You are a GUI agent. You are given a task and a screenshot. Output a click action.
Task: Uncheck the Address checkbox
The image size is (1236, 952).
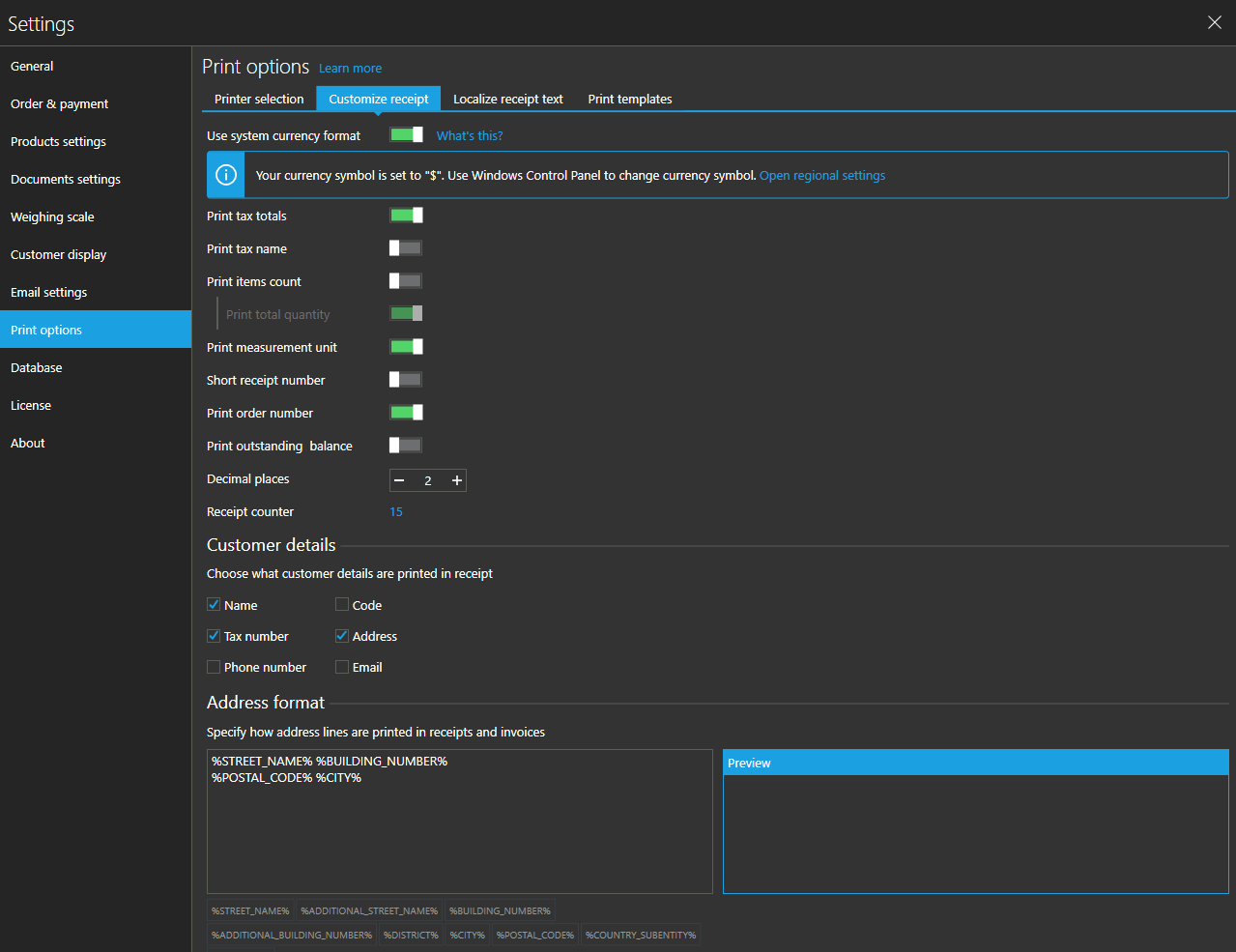tap(342, 636)
